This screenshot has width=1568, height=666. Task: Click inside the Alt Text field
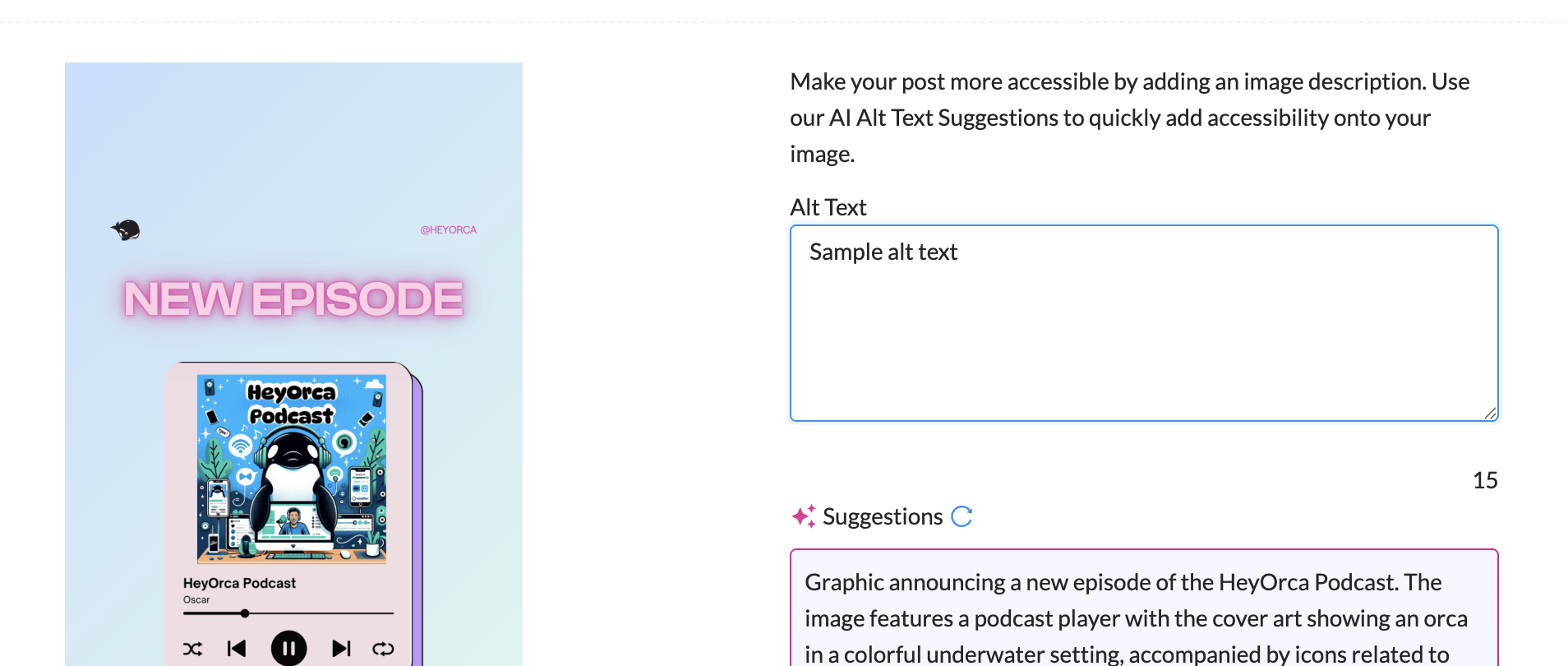click(x=1144, y=323)
